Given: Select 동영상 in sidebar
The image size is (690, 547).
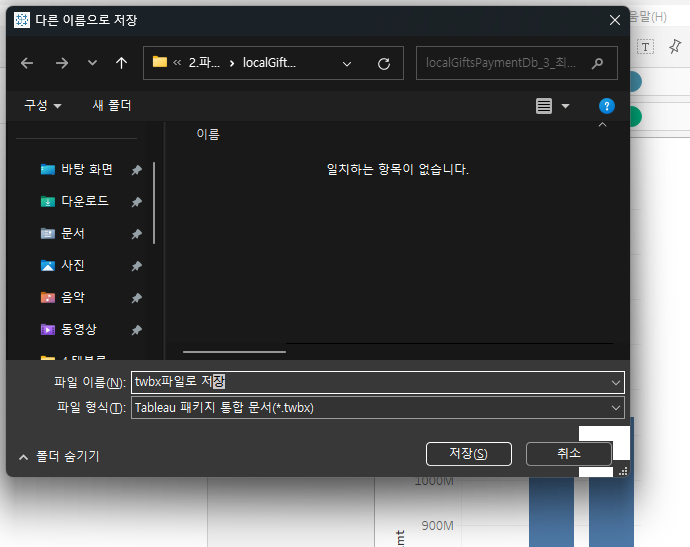Looking at the screenshot, I should [x=69, y=329].
